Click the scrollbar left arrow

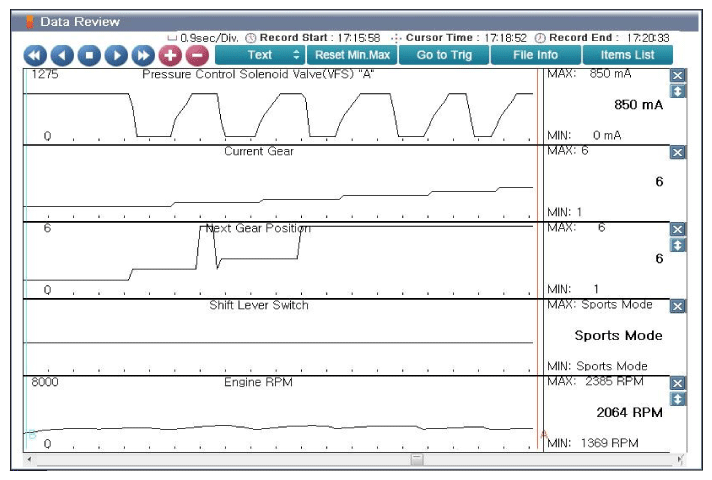30,459
